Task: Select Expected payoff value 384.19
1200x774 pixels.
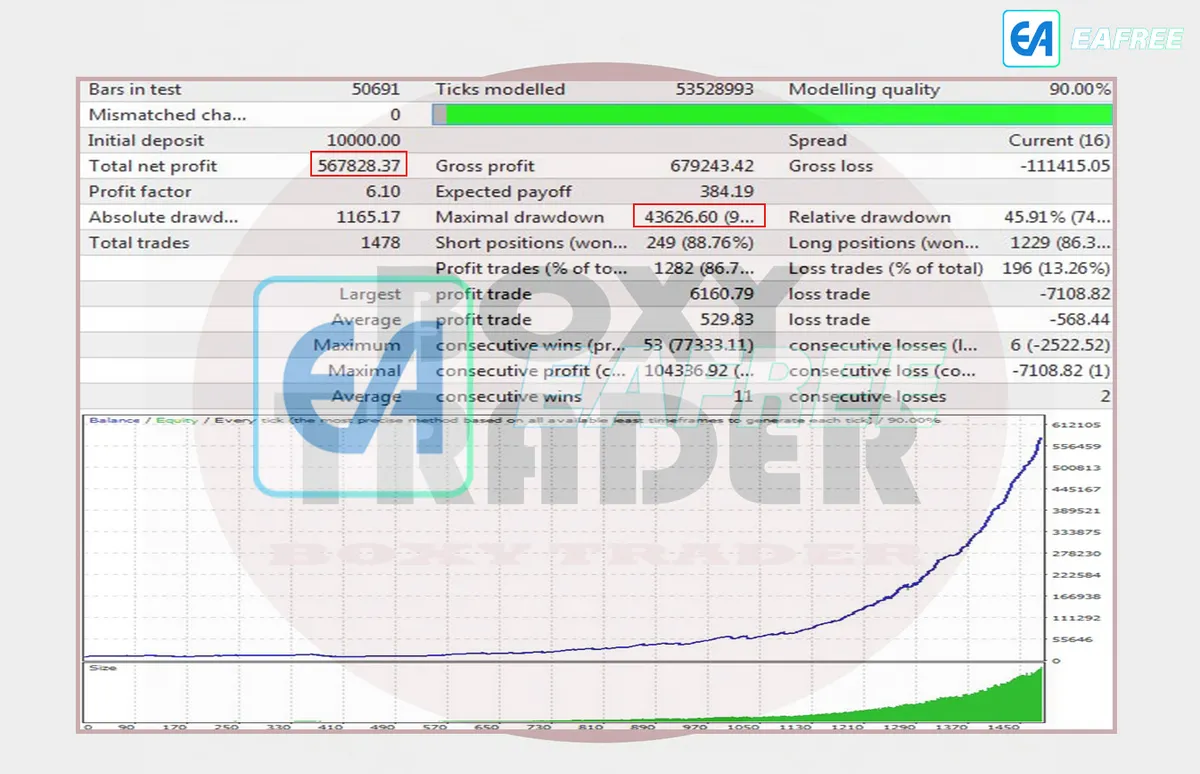Action: (x=726, y=192)
